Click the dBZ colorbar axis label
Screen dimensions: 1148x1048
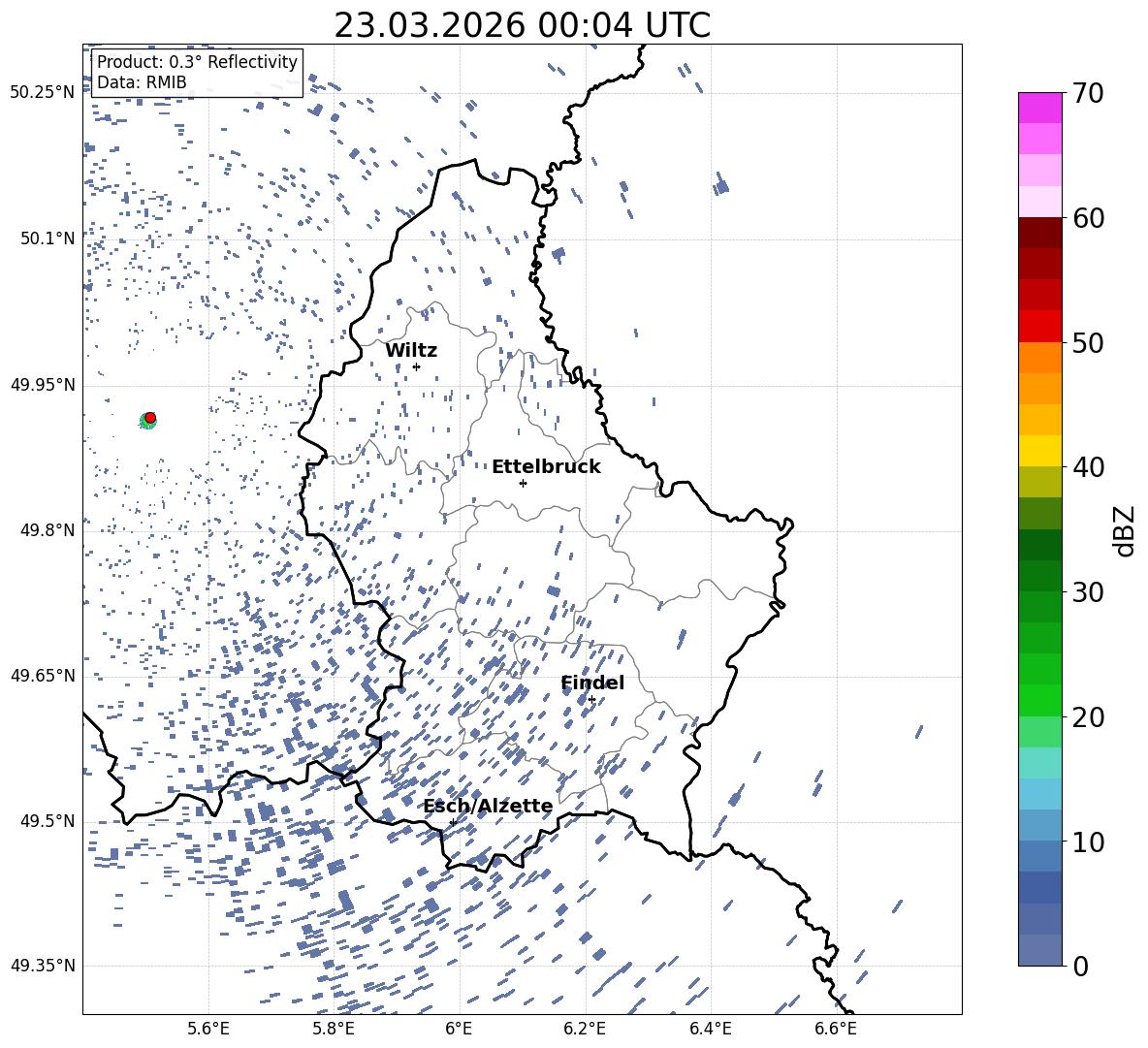coord(1124,530)
